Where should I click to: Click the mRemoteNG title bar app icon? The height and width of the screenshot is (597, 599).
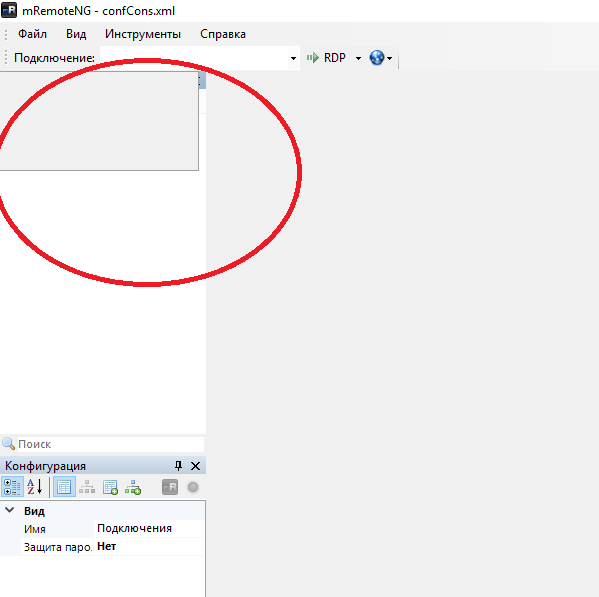pos(9,10)
